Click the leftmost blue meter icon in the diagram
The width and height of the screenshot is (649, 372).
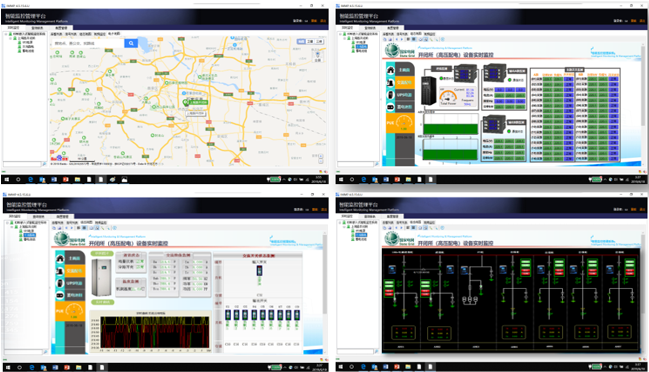click(x=392, y=270)
